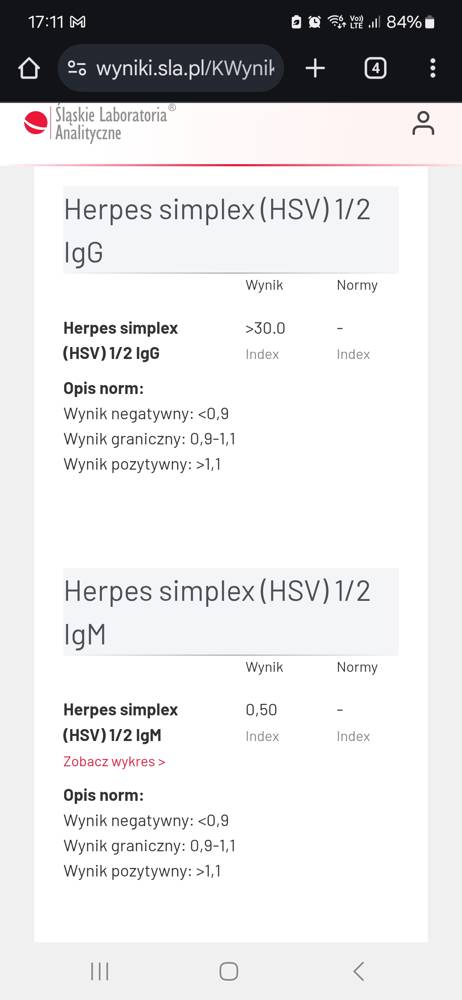
Task: Tap the Herpes simplex IgG section header
Action: click(x=231, y=230)
